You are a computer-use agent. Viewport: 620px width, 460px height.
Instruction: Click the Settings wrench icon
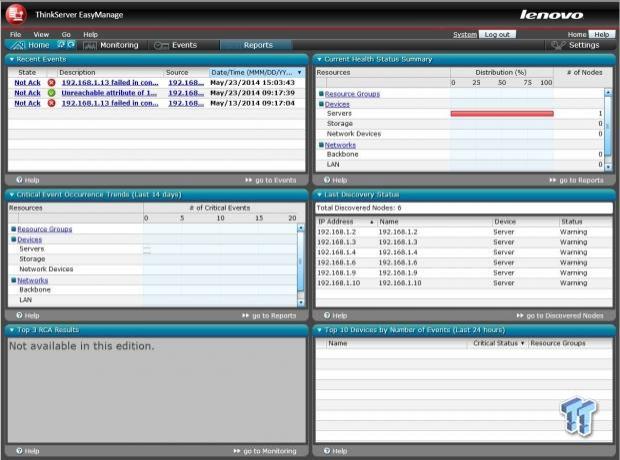tap(558, 45)
